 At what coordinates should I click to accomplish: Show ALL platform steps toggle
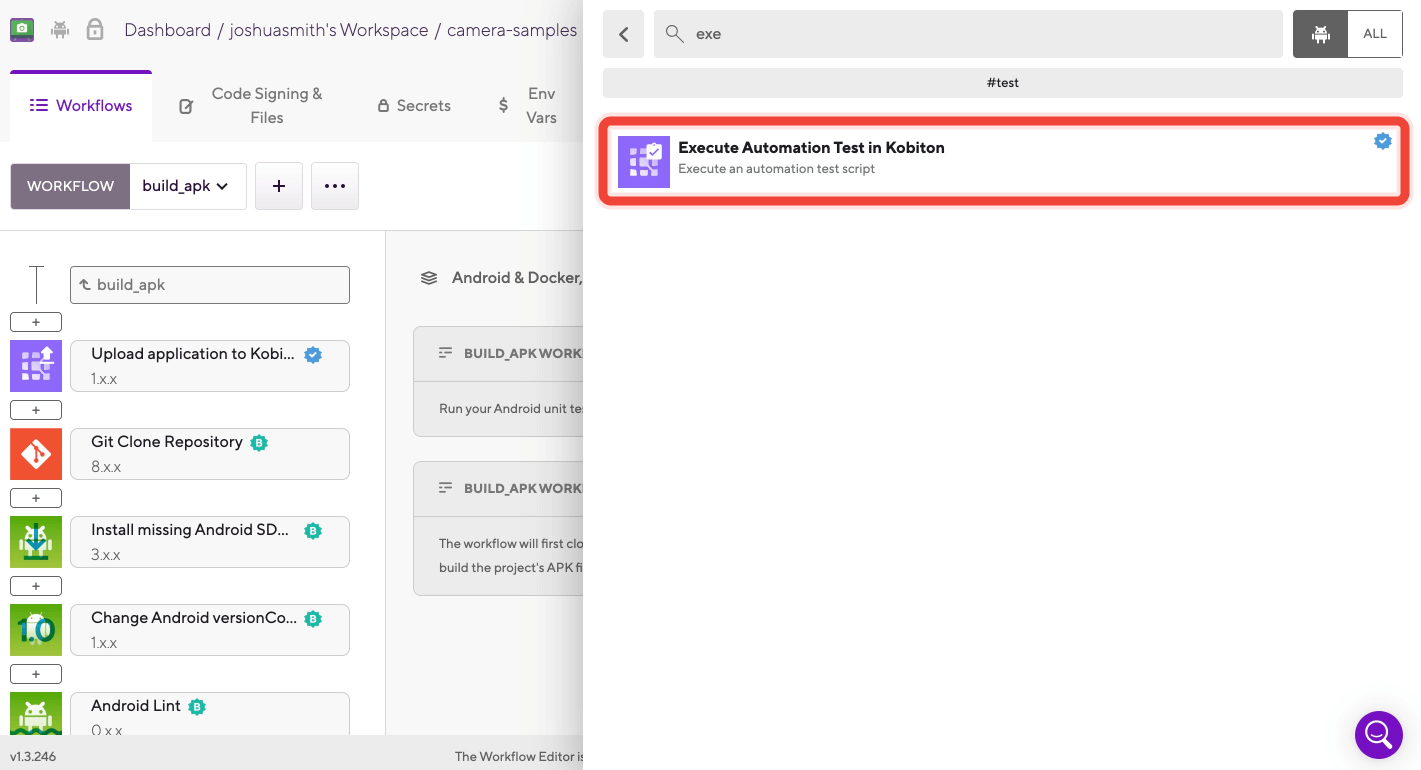1375,34
